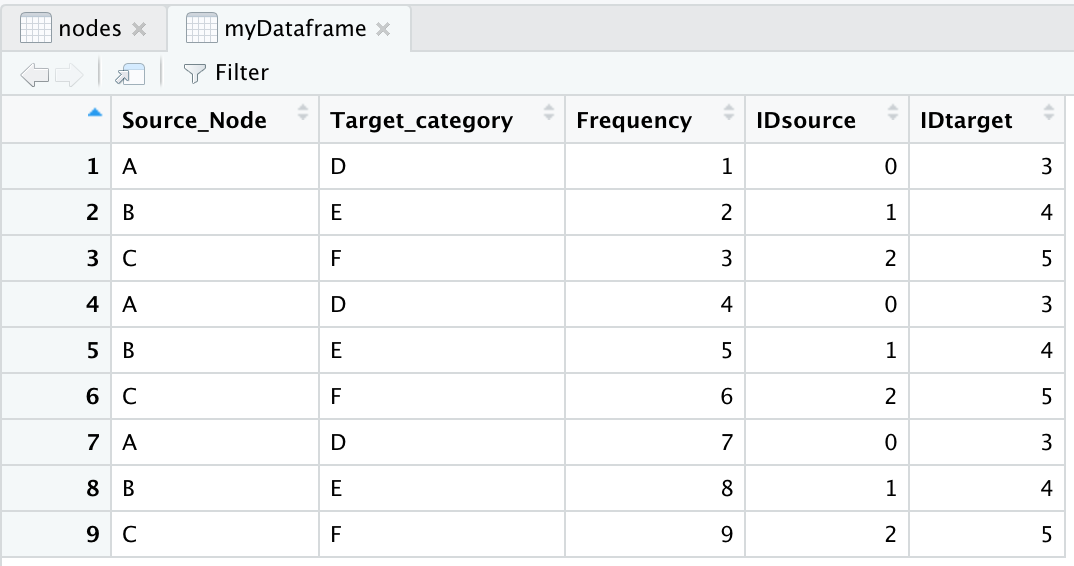Screen dimensions: 1074x566
Task: Sort by IDtarget using its sort arrows
Action: coord(1048,114)
